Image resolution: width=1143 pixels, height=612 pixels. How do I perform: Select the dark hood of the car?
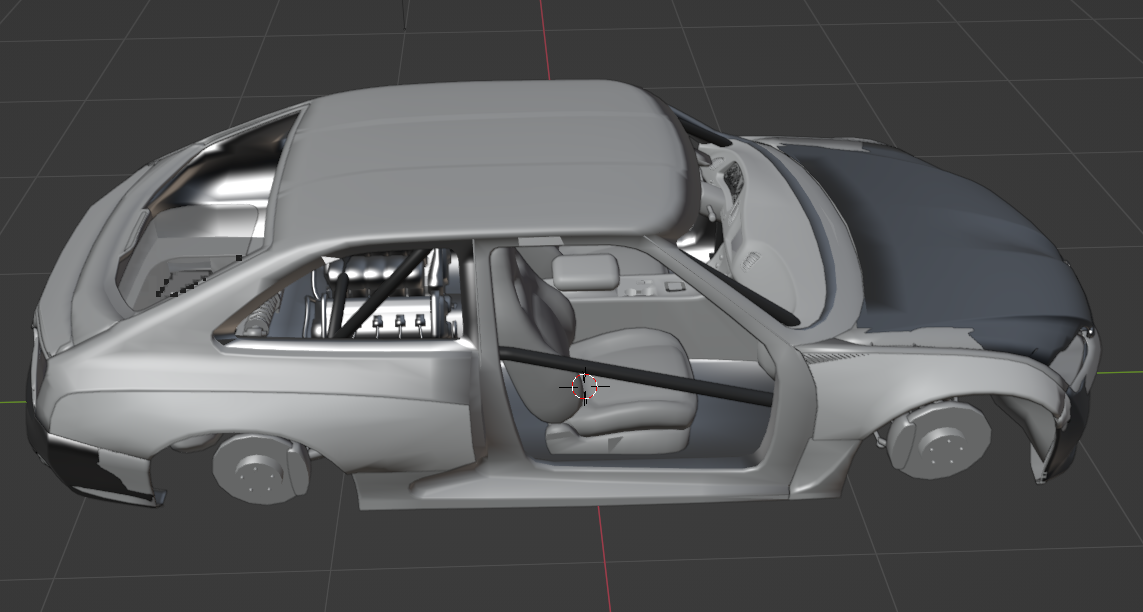(948, 240)
